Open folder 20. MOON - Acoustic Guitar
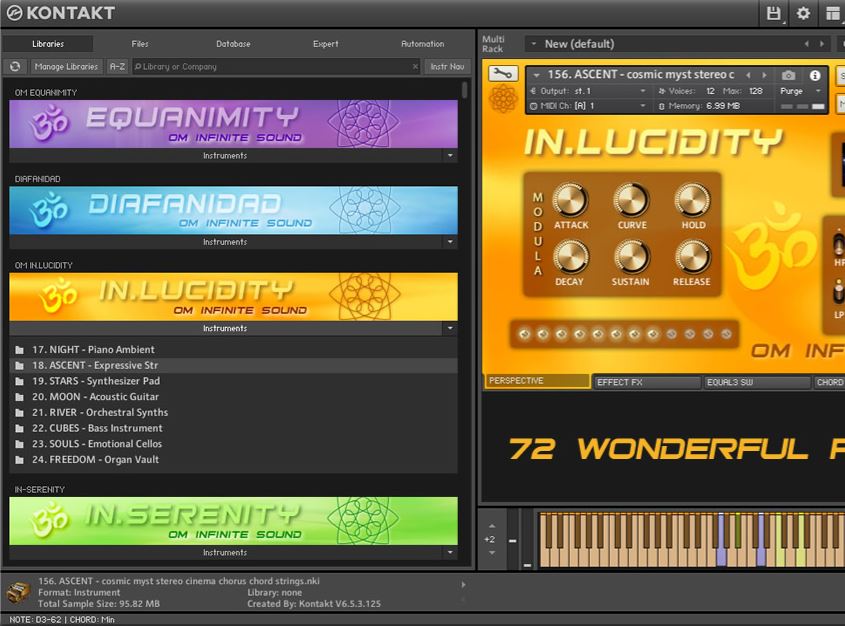The height and width of the screenshot is (626, 845). tap(233, 397)
